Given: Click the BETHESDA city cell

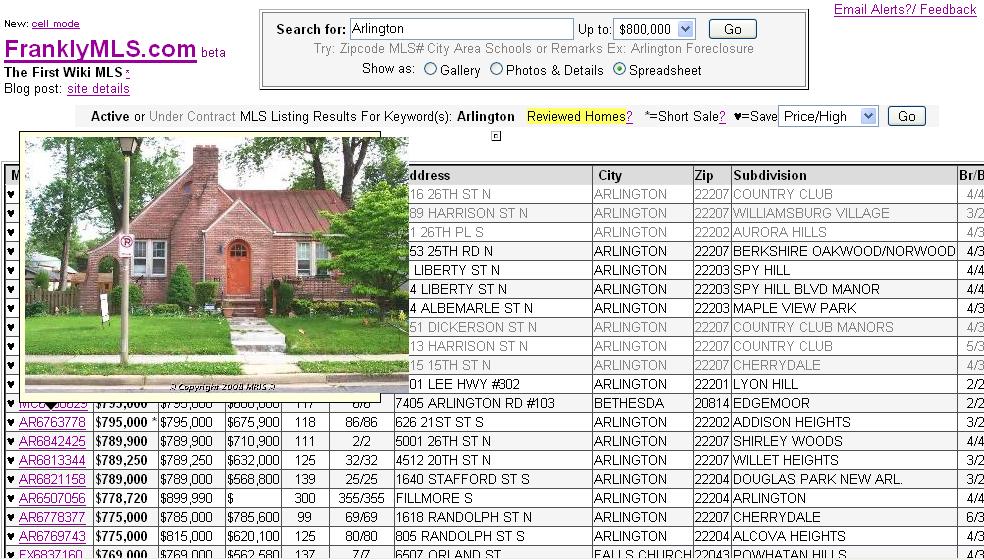Looking at the screenshot, I should click(629, 403).
